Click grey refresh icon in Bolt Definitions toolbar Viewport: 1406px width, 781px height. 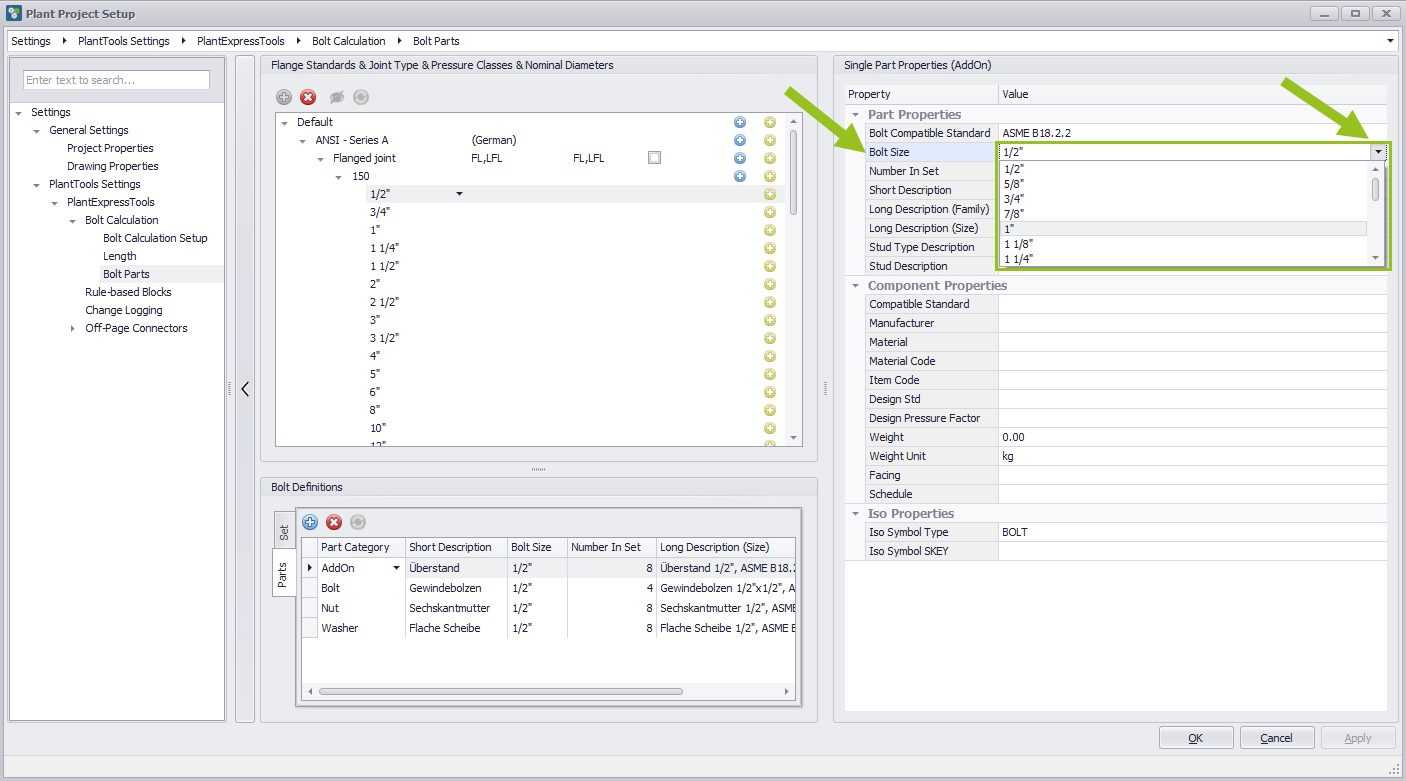(358, 522)
